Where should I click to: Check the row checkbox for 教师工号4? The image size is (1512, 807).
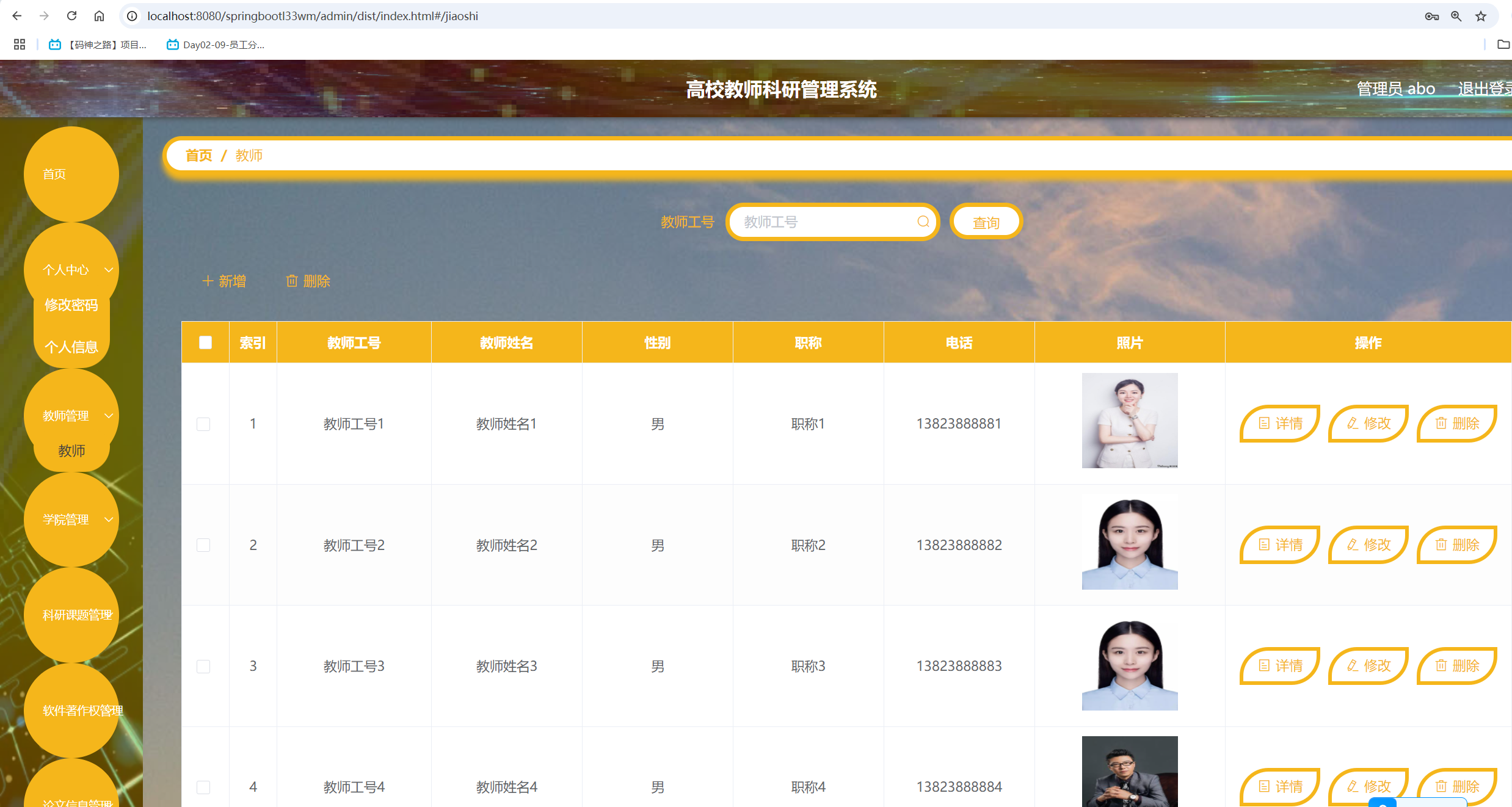(x=204, y=787)
